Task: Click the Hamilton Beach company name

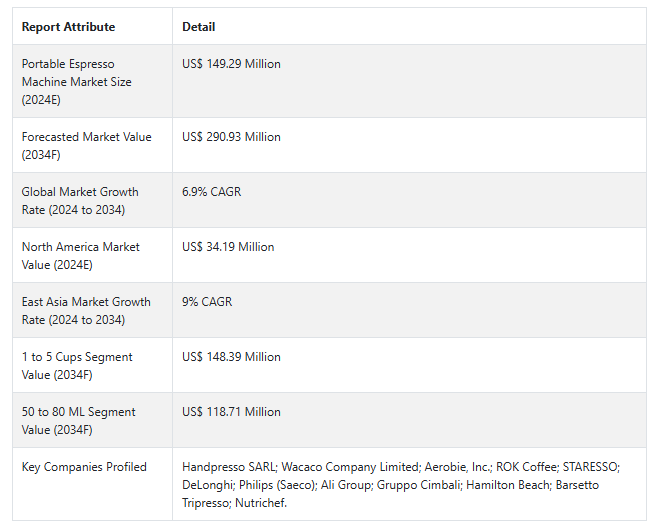Action: [x=509, y=485]
